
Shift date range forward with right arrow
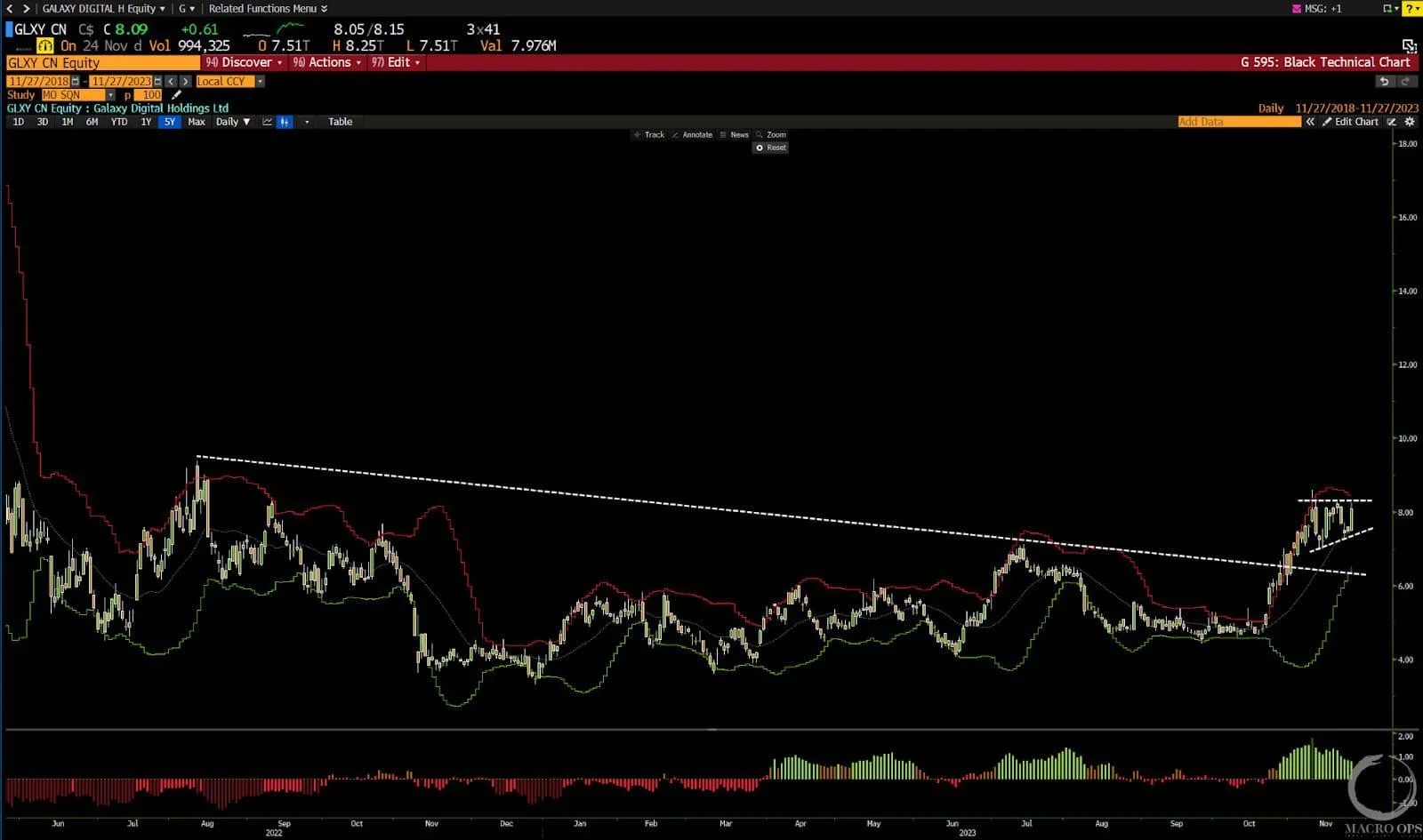[x=185, y=81]
